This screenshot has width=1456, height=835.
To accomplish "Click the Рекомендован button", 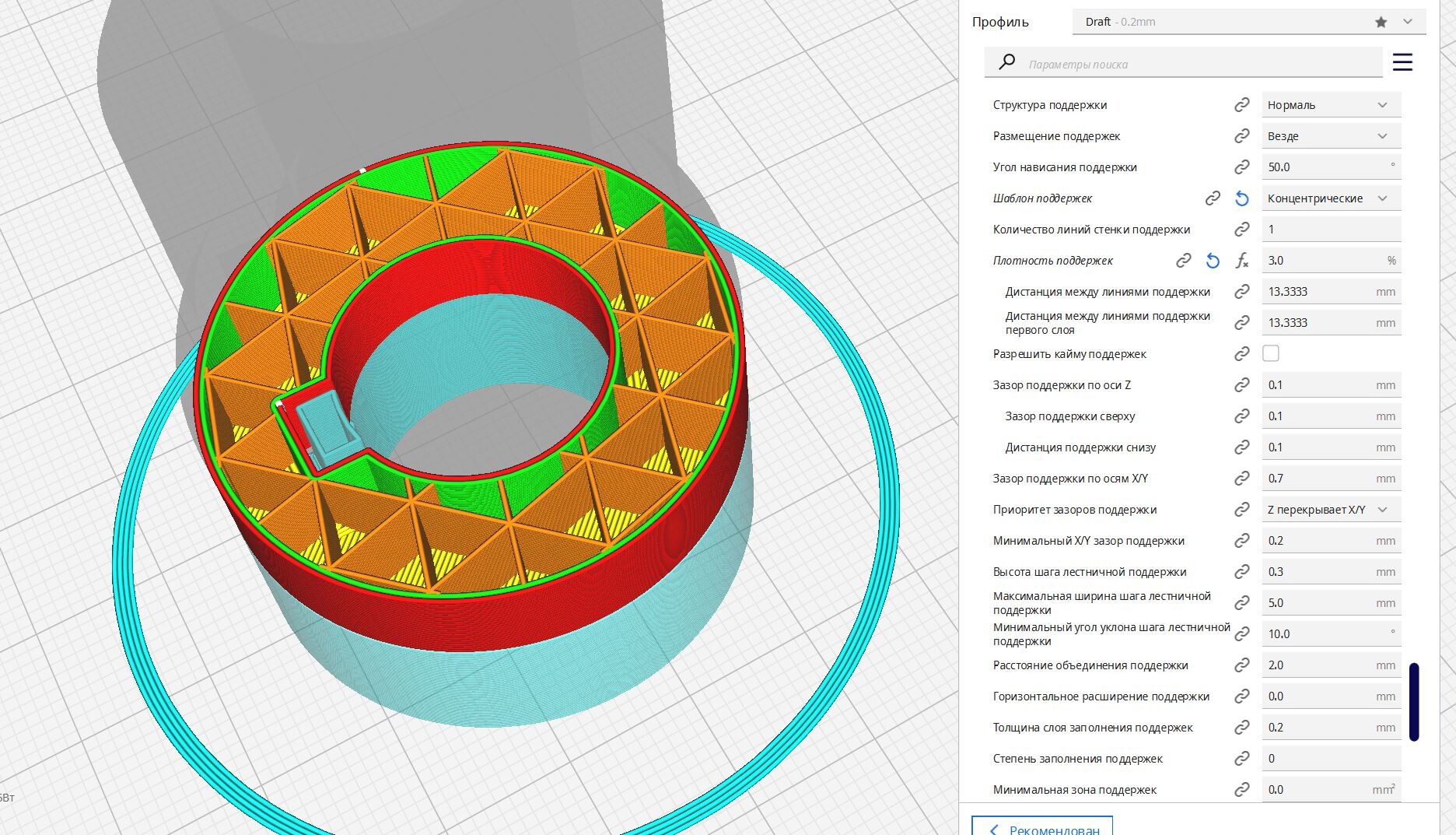I will click(x=1042, y=828).
